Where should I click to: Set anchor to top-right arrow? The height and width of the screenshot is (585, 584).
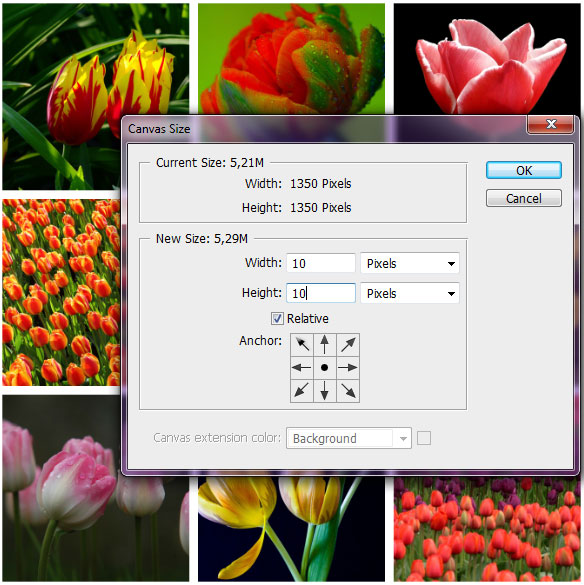click(x=348, y=345)
